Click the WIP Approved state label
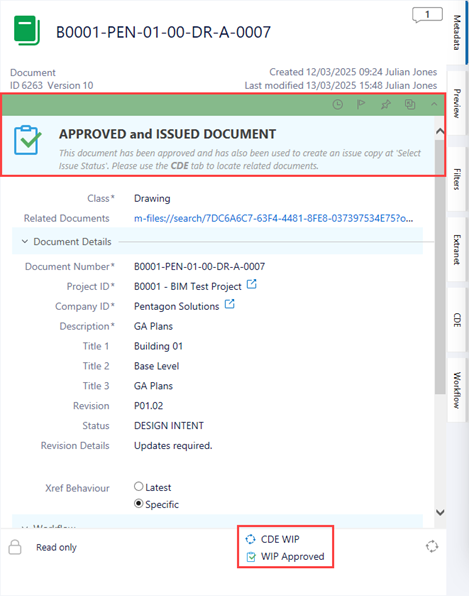This screenshot has width=469, height=596. (x=293, y=556)
